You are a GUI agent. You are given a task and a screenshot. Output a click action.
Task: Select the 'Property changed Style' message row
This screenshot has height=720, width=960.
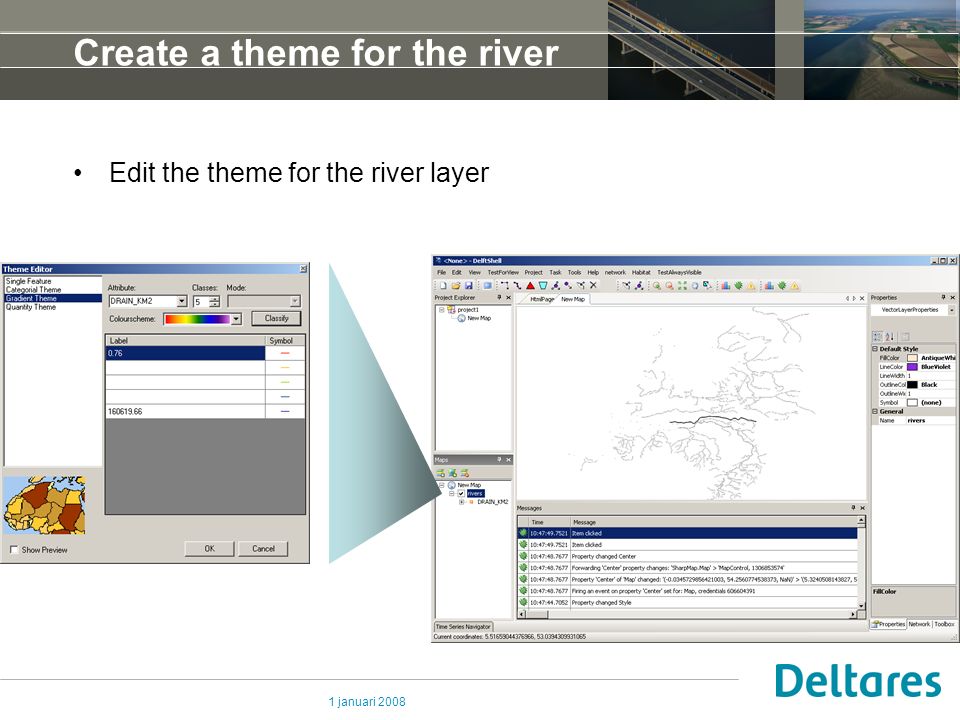tap(688, 602)
